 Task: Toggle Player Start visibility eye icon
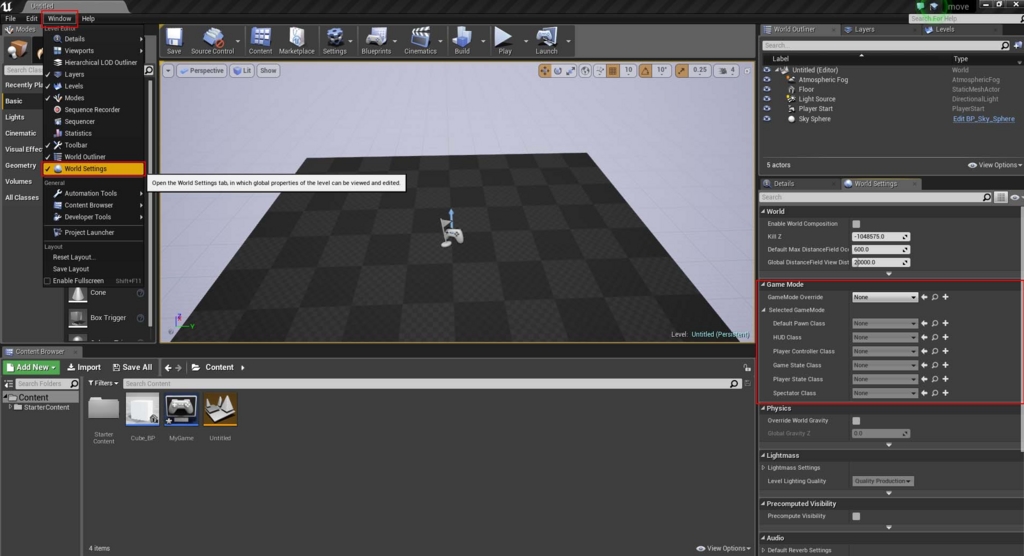click(767, 109)
